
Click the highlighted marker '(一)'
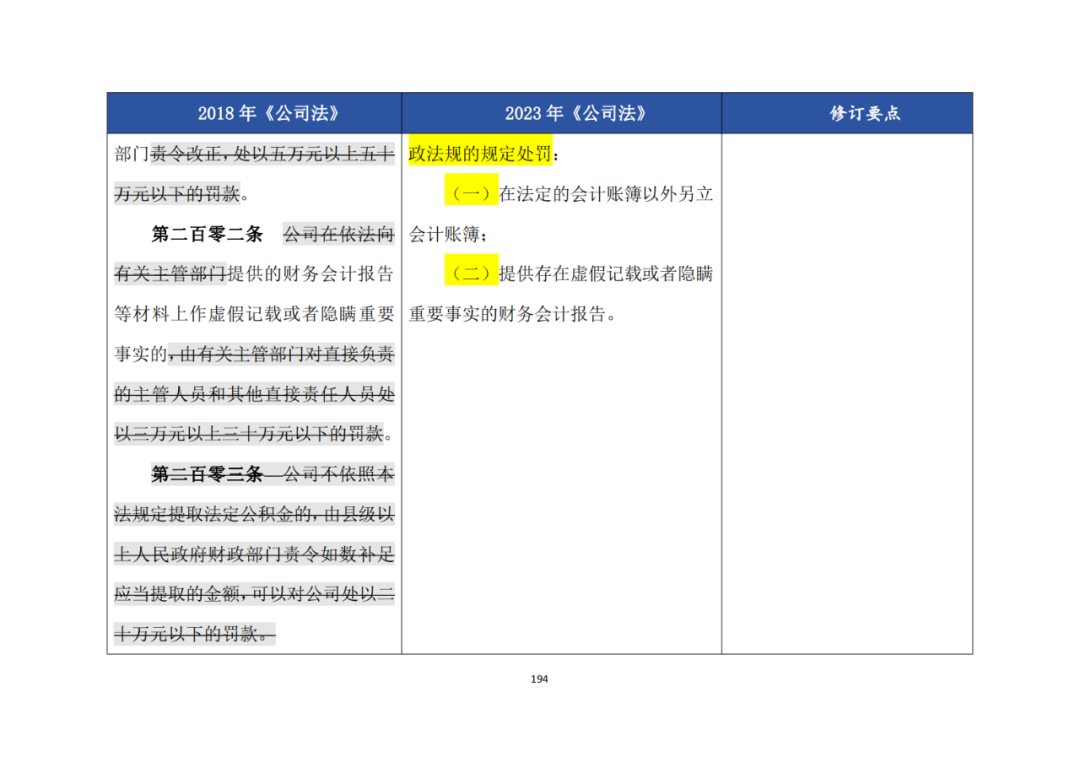[x=471, y=194]
